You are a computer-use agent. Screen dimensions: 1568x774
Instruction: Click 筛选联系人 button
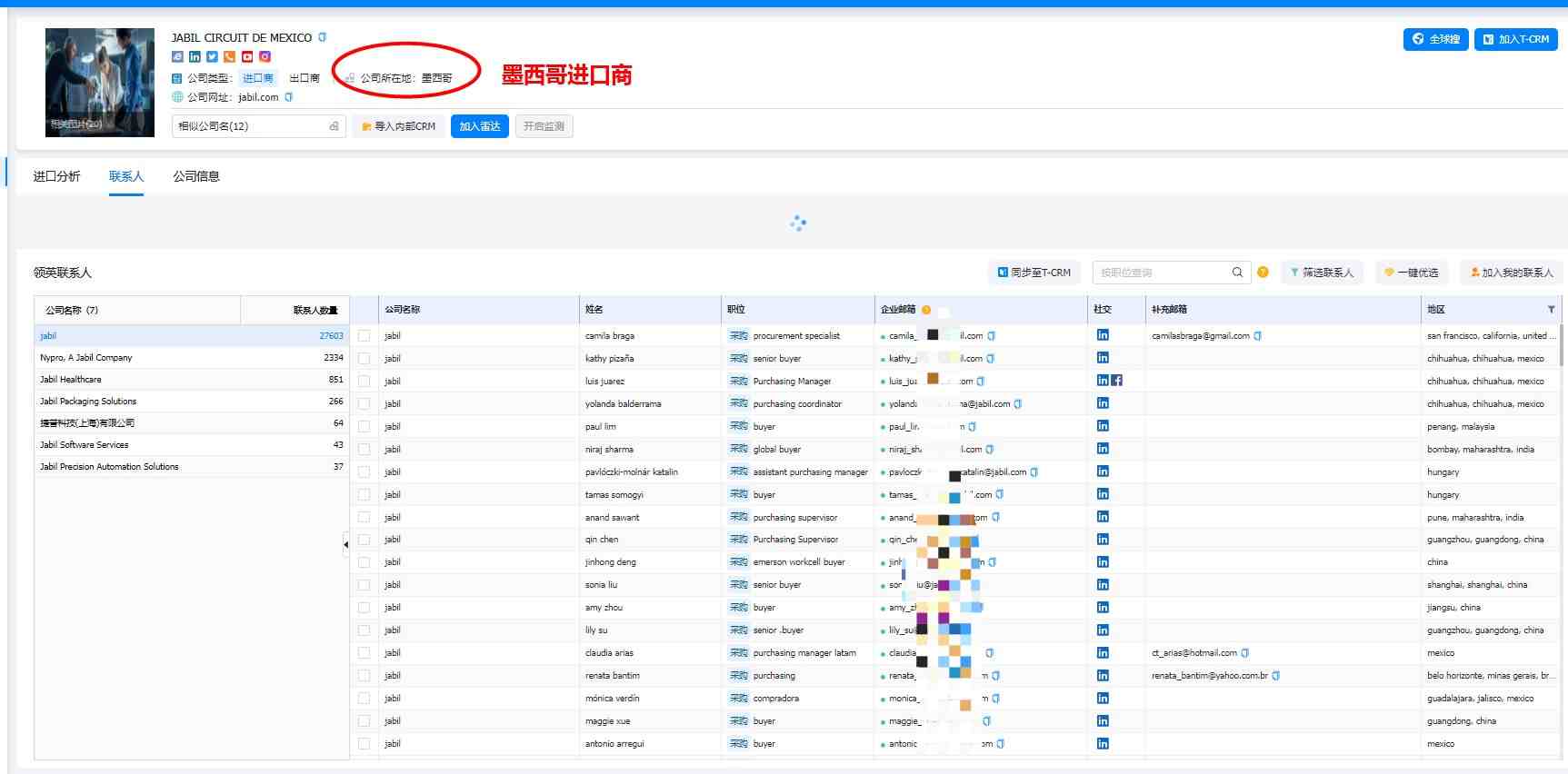[x=1323, y=273]
